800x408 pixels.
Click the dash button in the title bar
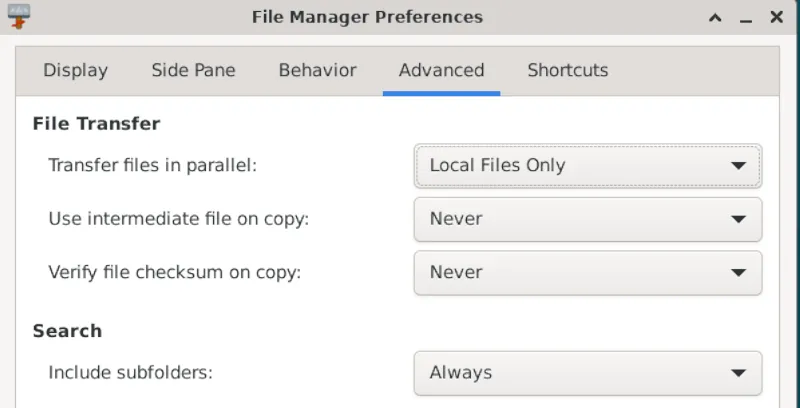(745, 18)
